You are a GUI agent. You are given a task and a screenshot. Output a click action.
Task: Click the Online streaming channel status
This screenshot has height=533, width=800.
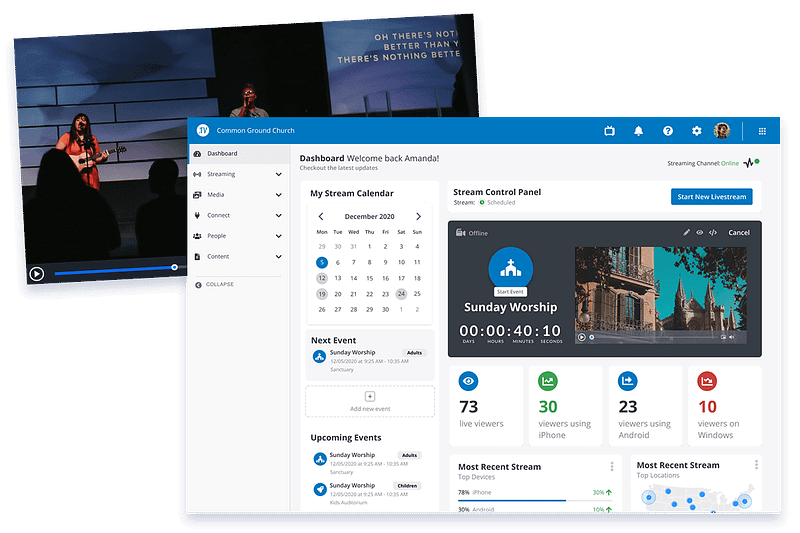pos(730,163)
